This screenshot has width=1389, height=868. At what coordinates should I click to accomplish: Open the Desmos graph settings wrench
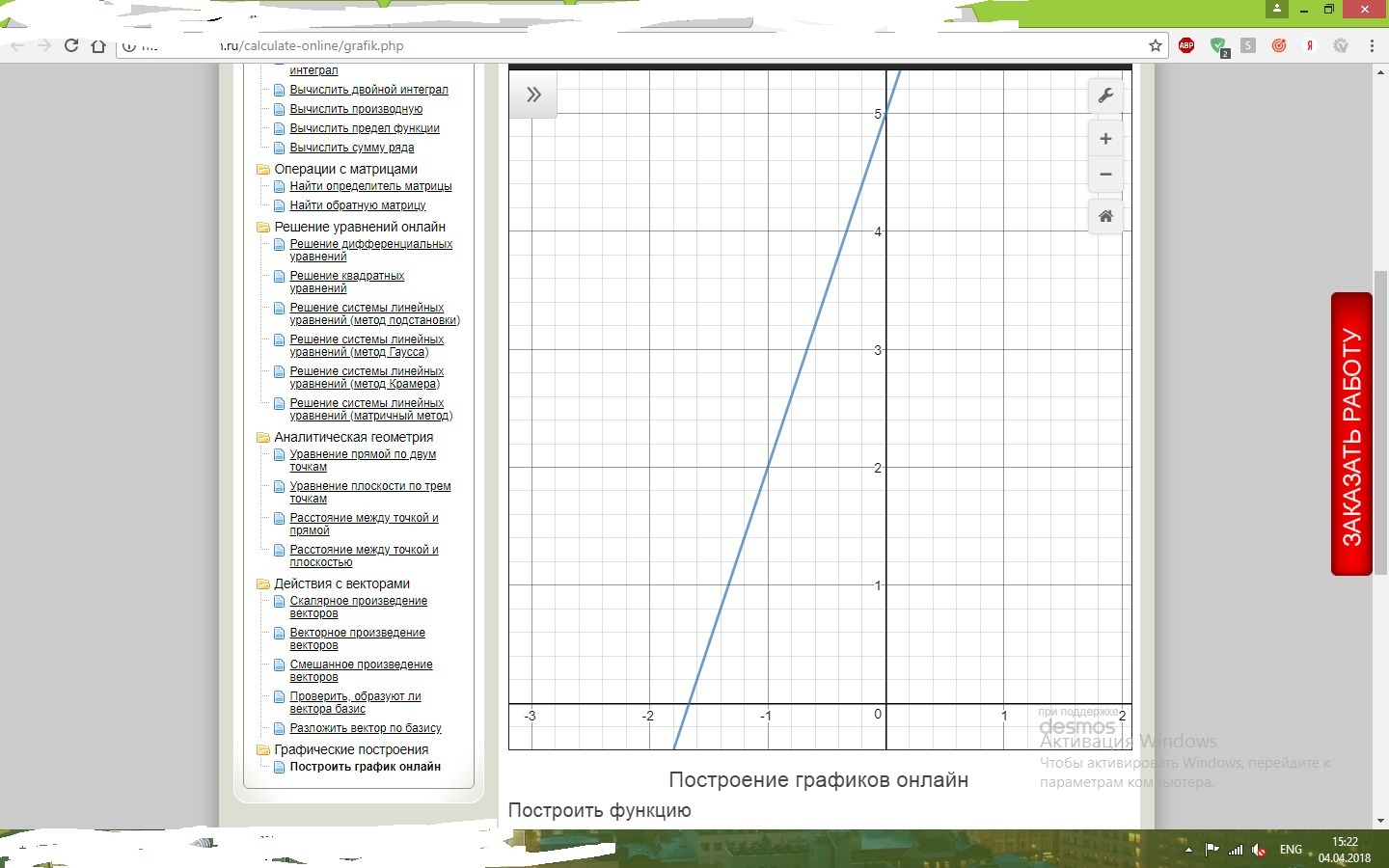(1105, 95)
